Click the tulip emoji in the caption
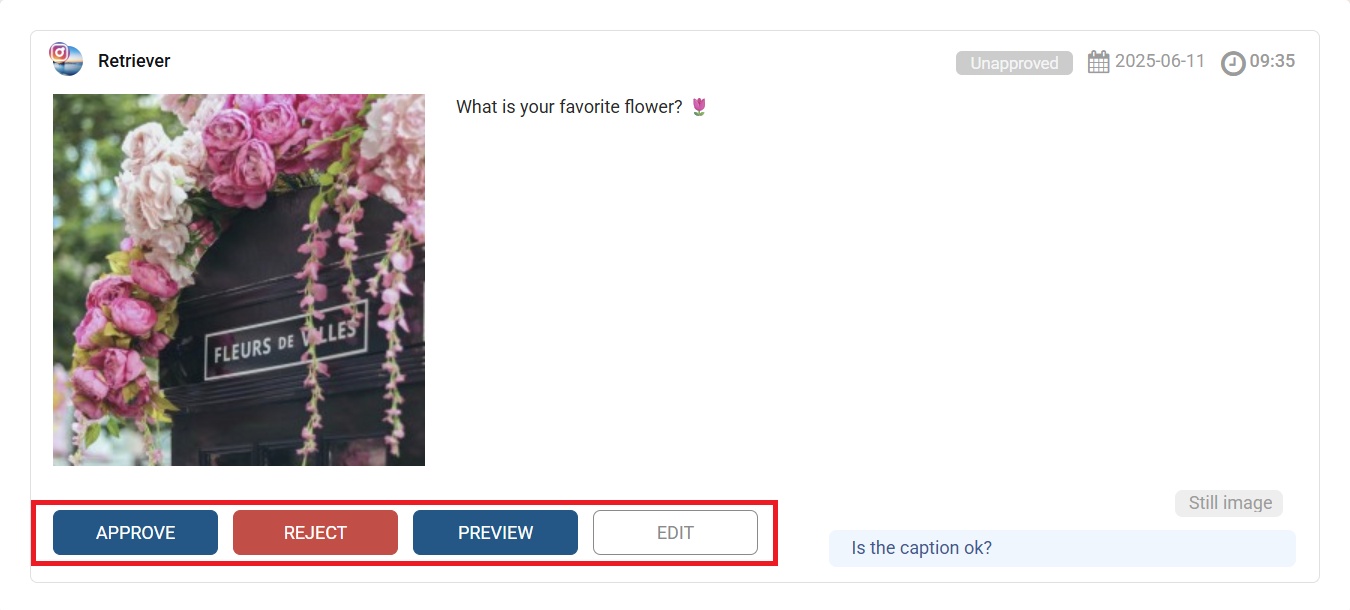 (x=699, y=106)
